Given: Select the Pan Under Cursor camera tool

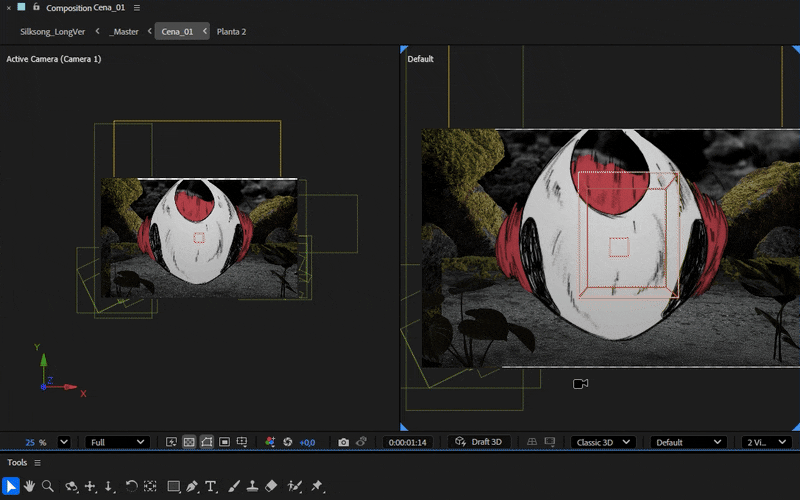Looking at the screenshot, I should pyautogui.click(x=90, y=486).
